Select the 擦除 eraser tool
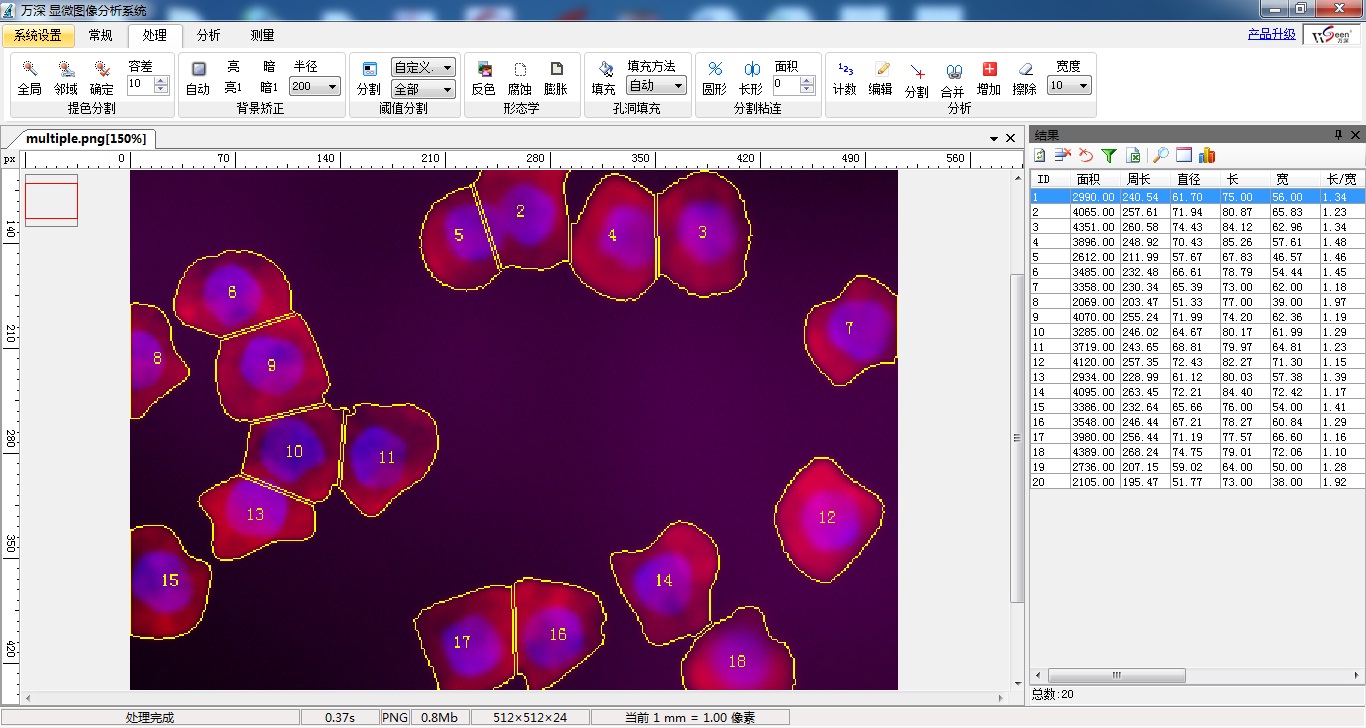Screen dimensions: 1366x728 [1025, 78]
